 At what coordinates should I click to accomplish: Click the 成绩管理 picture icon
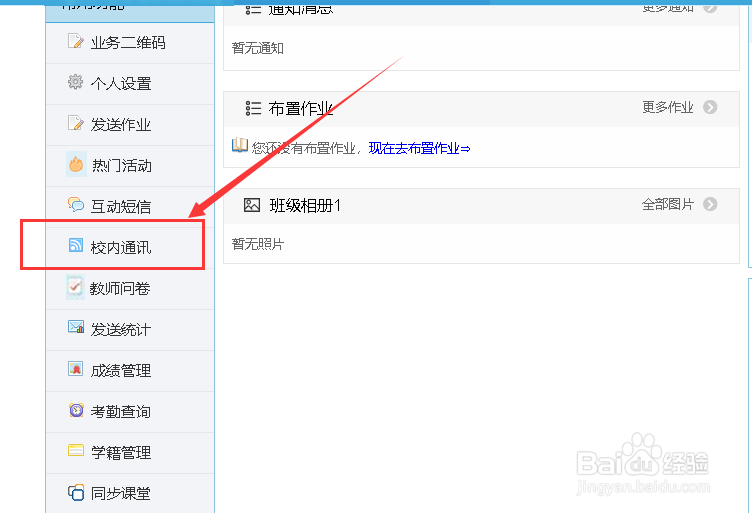(x=76, y=369)
